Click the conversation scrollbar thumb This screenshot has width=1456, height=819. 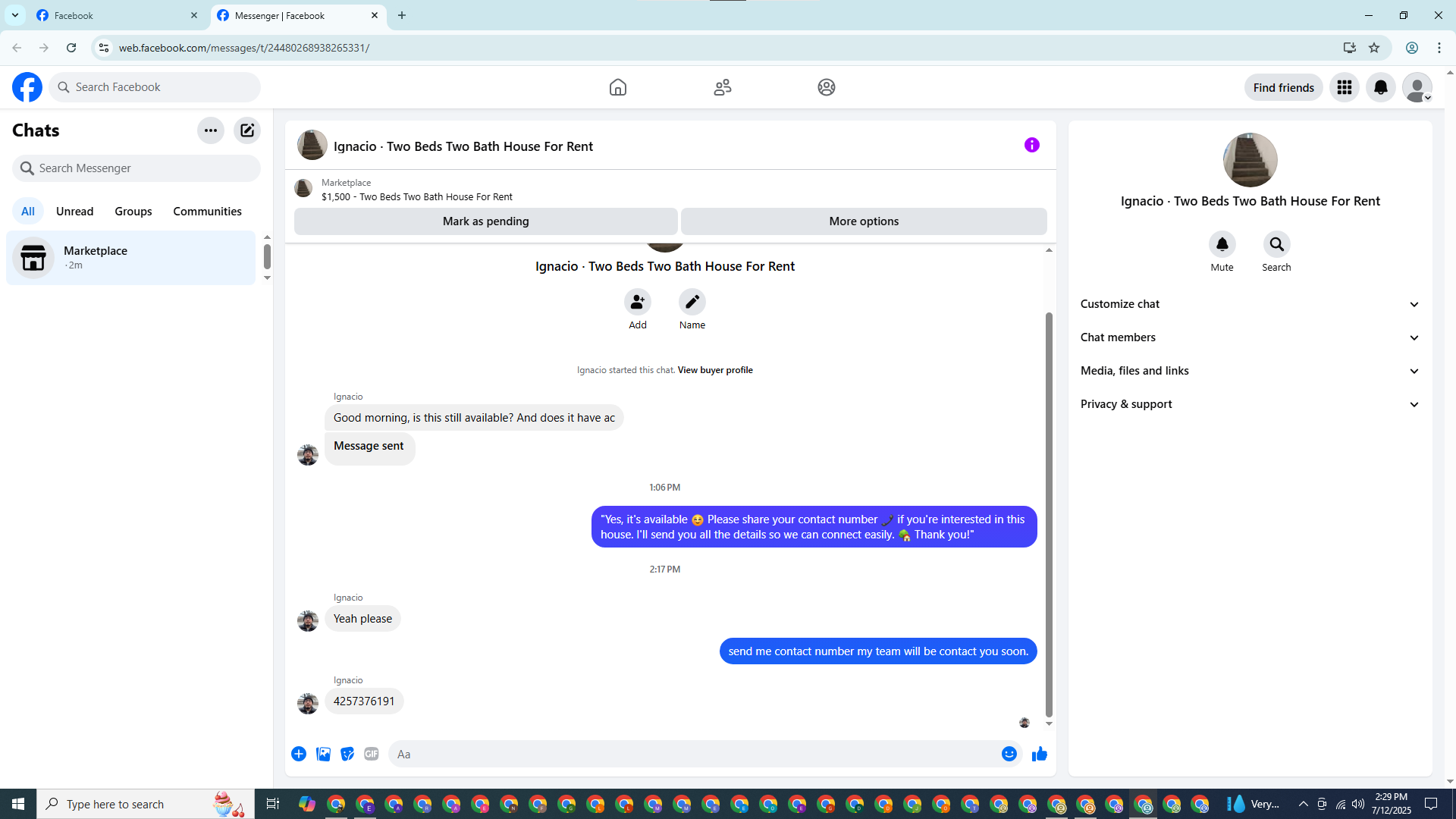click(x=1049, y=516)
